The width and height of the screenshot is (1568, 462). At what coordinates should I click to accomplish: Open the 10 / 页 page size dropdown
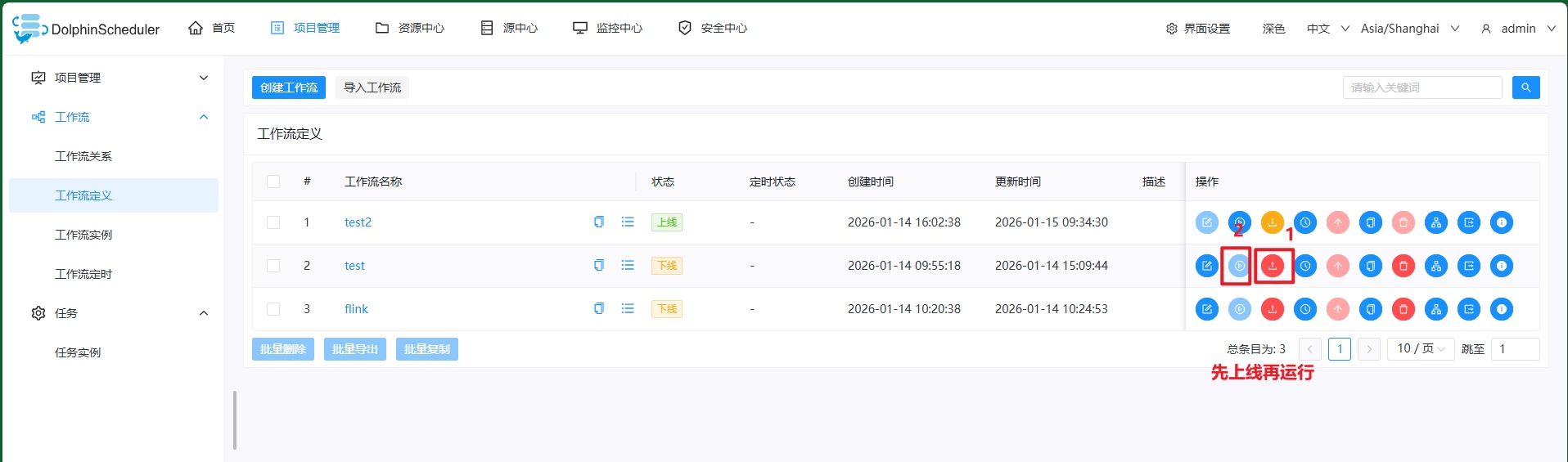1421,349
